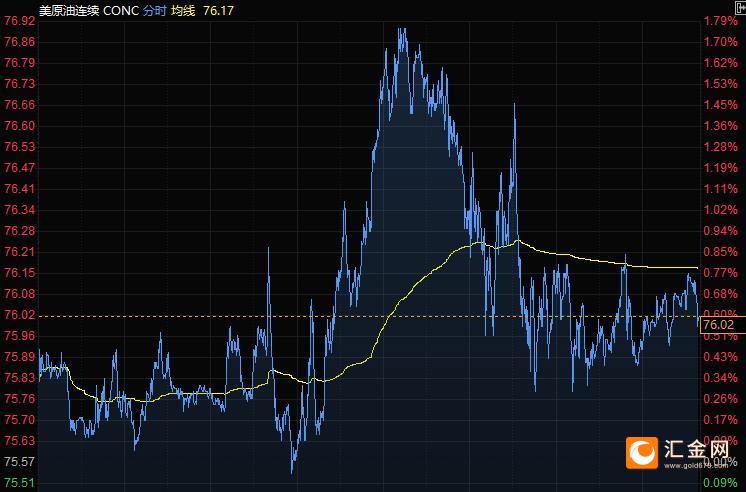746x492 pixels.
Task: Click the 76.41 price axis label
Action: click(x=20, y=189)
